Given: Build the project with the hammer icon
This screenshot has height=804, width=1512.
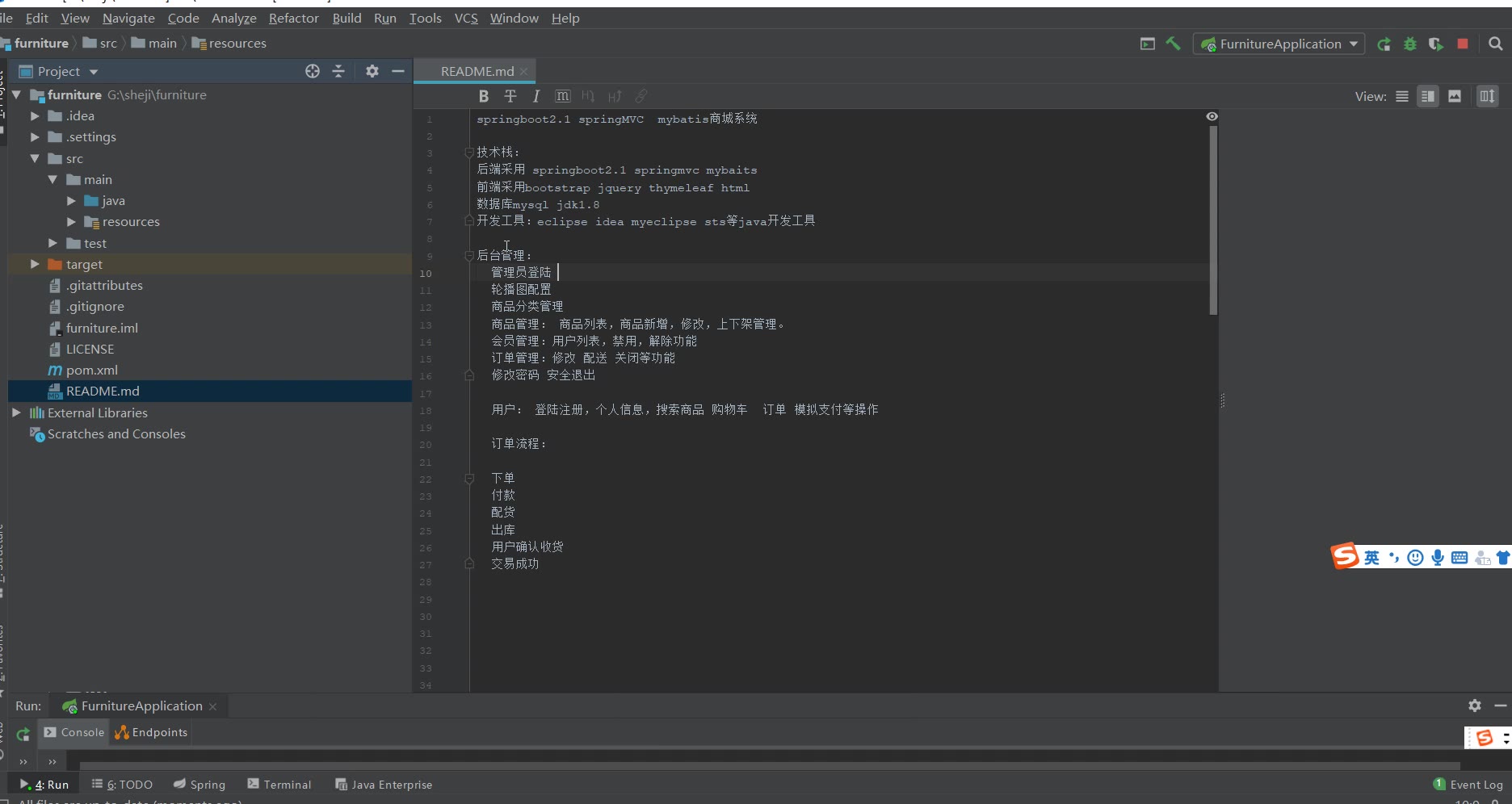Looking at the screenshot, I should 1173,44.
